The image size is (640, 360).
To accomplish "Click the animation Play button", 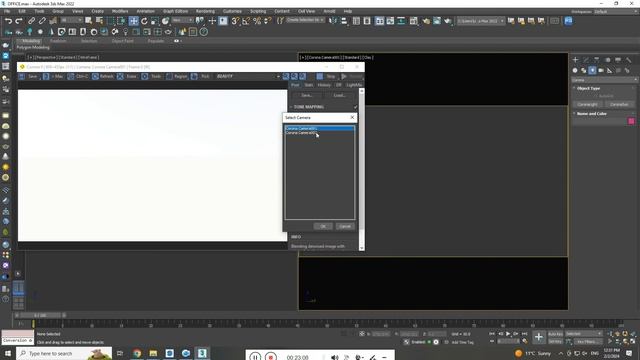I will [508, 334].
